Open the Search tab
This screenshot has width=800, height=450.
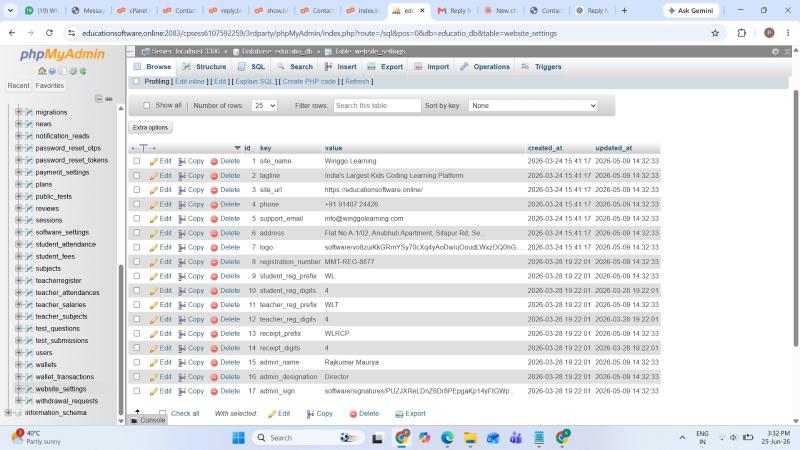pyautogui.click(x=295, y=67)
